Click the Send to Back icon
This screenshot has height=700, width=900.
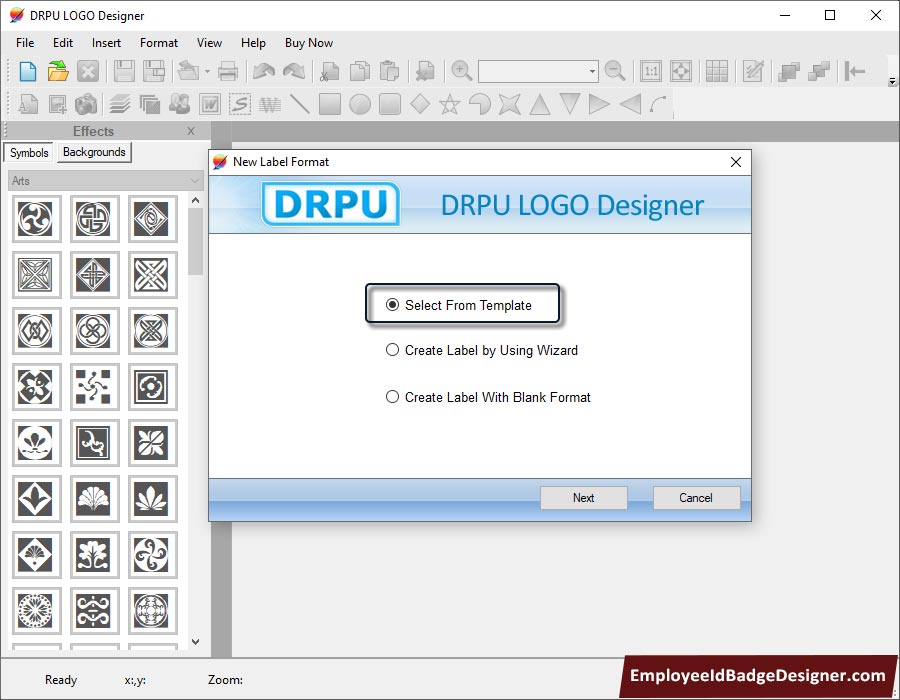pos(819,72)
